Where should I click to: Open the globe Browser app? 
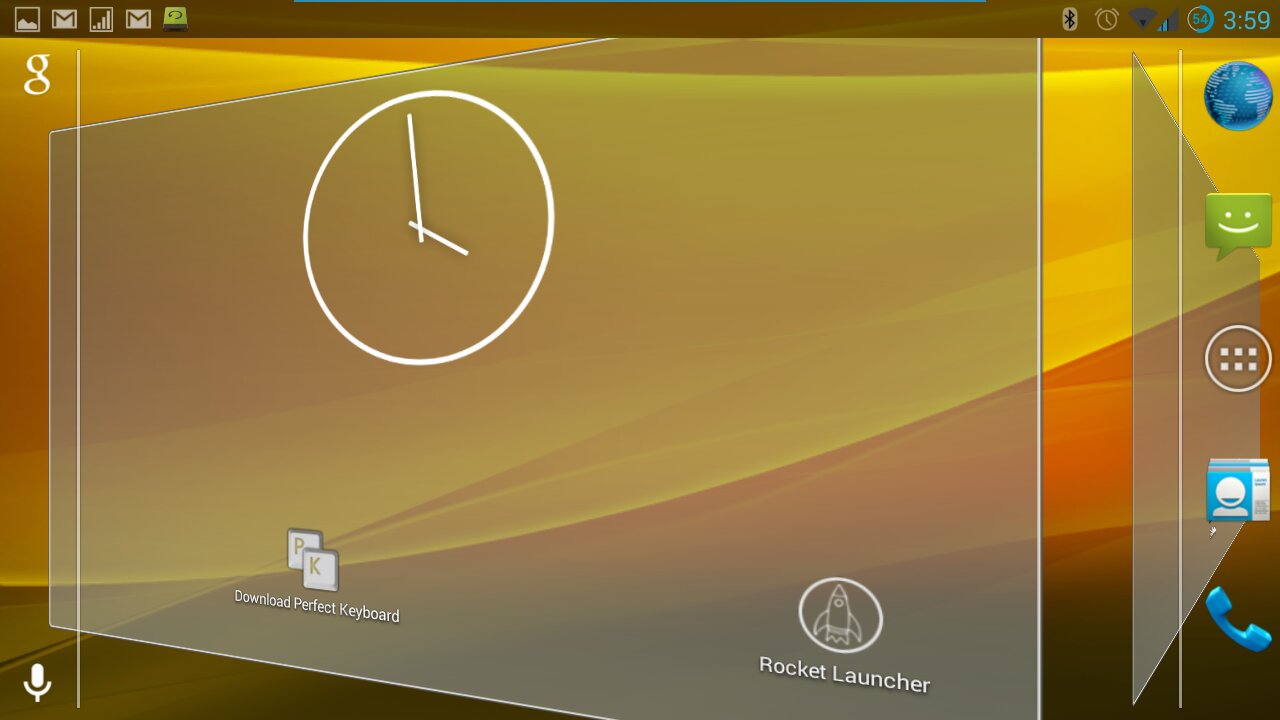[x=1238, y=96]
